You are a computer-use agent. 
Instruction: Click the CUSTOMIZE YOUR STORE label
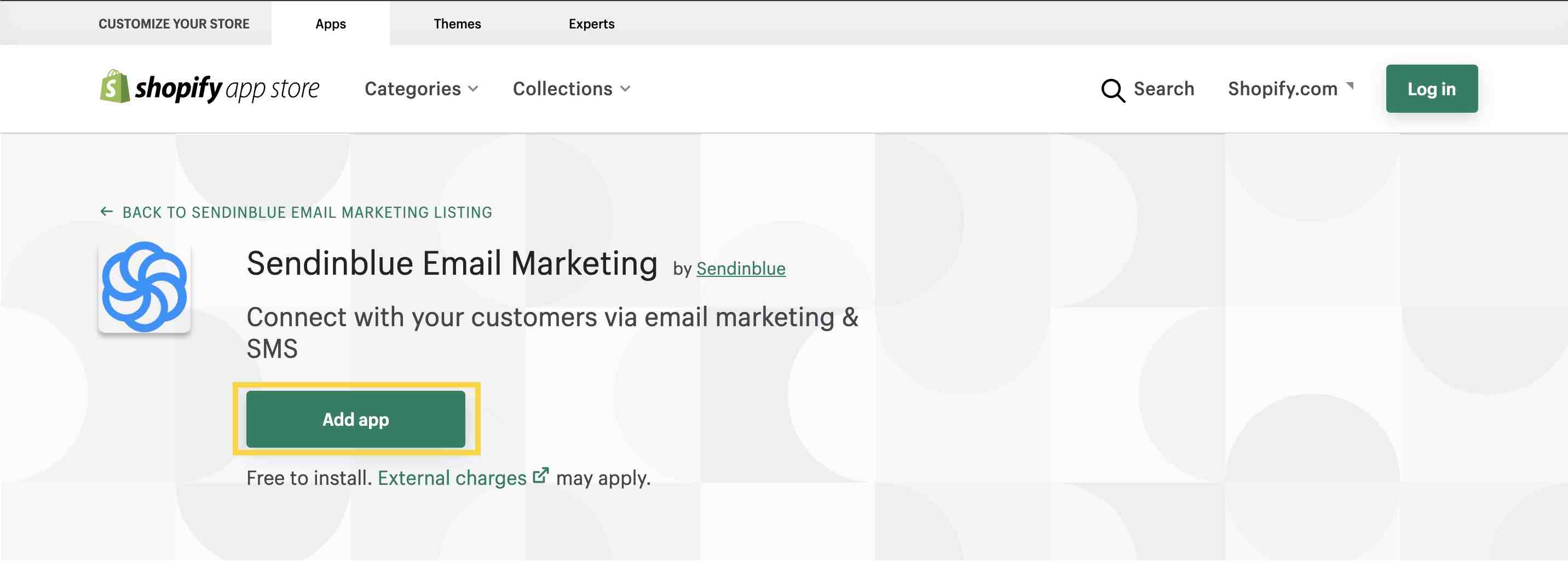pyautogui.click(x=174, y=23)
